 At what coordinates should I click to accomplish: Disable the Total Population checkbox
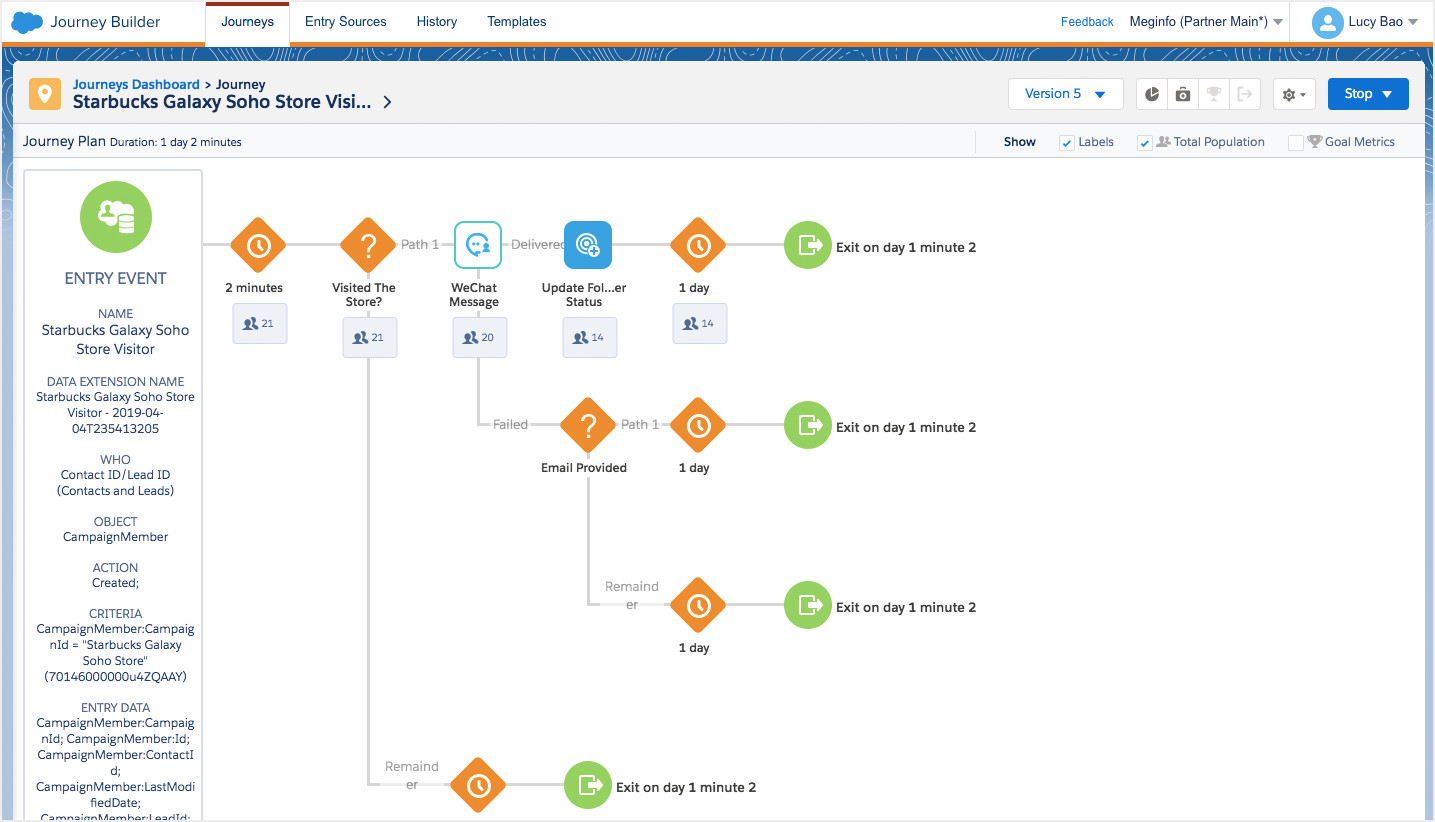[x=1145, y=143]
